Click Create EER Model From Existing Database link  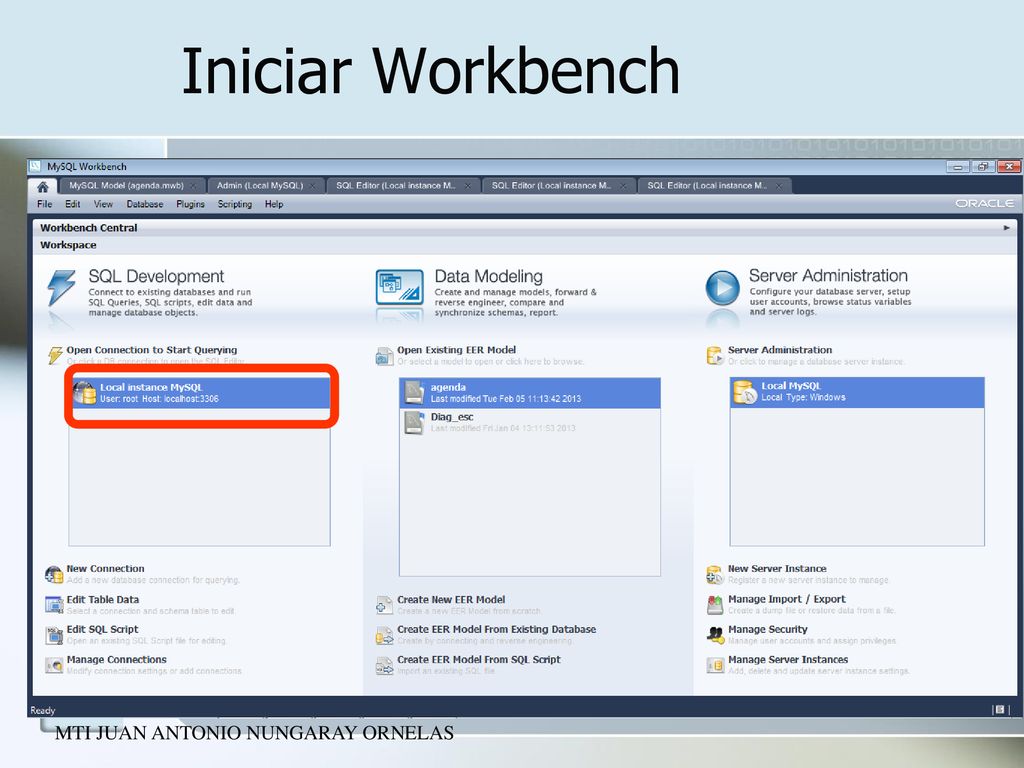pos(496,630)
